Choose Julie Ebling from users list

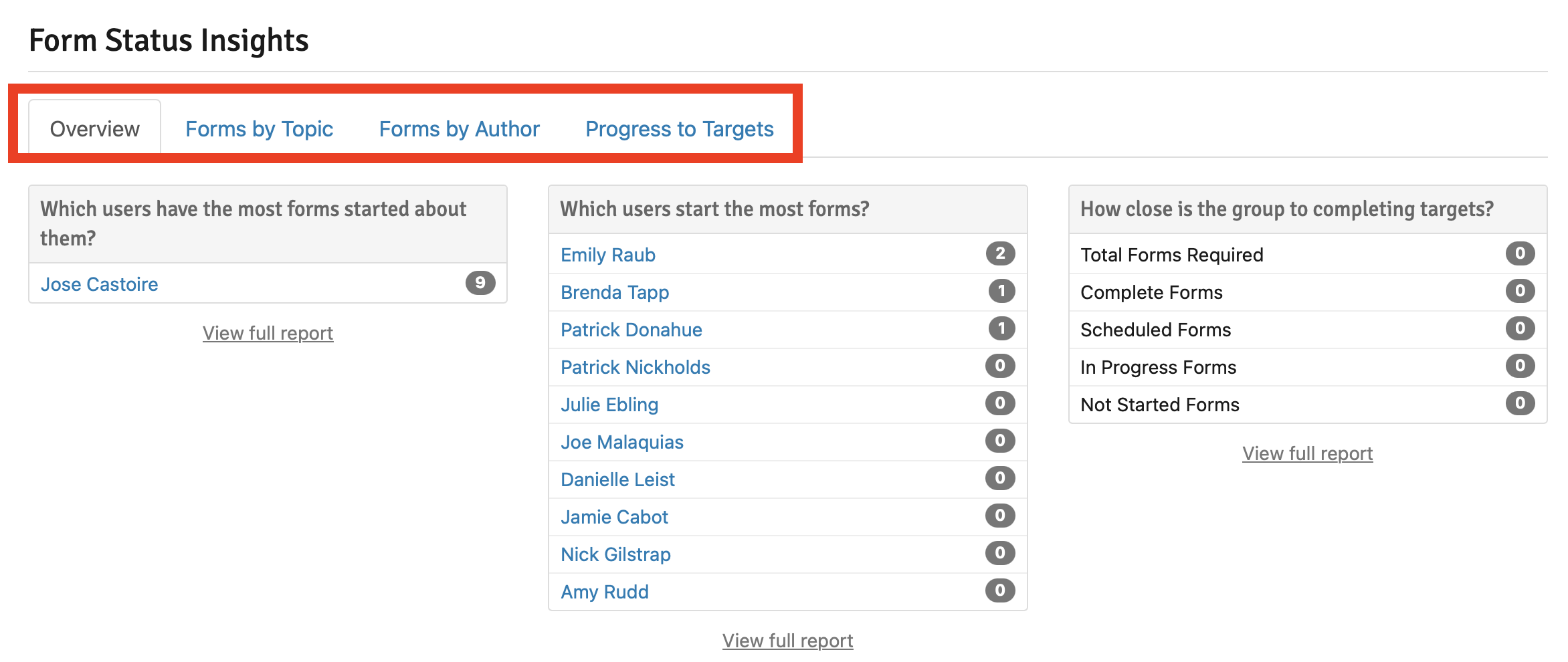[609, 405]
